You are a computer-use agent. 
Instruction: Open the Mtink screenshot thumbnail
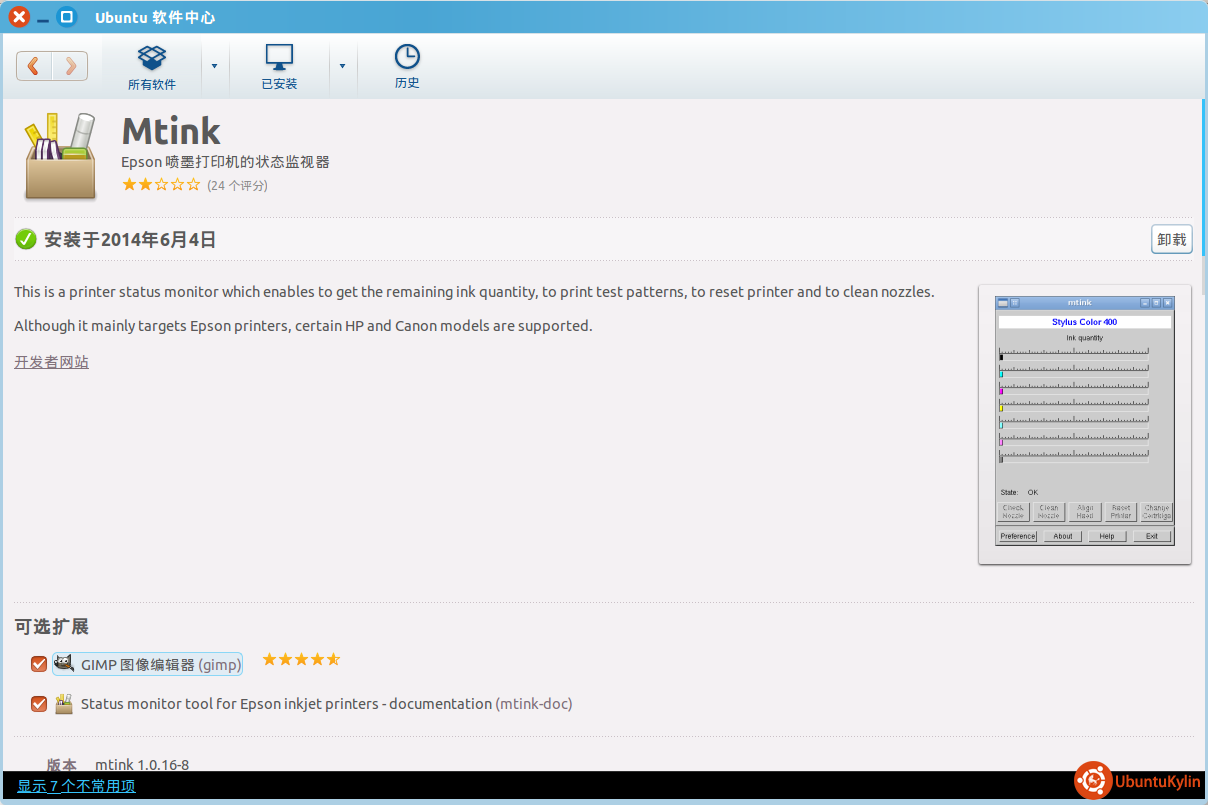pyautogui.click(x=1084, y=424)
